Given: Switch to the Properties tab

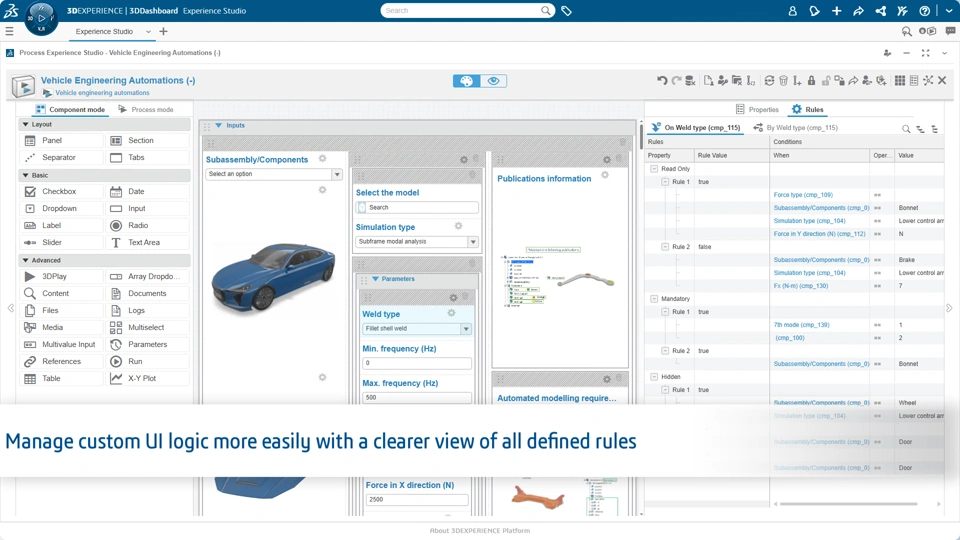Looking at the screenshot, I should [x=757, y=110].
